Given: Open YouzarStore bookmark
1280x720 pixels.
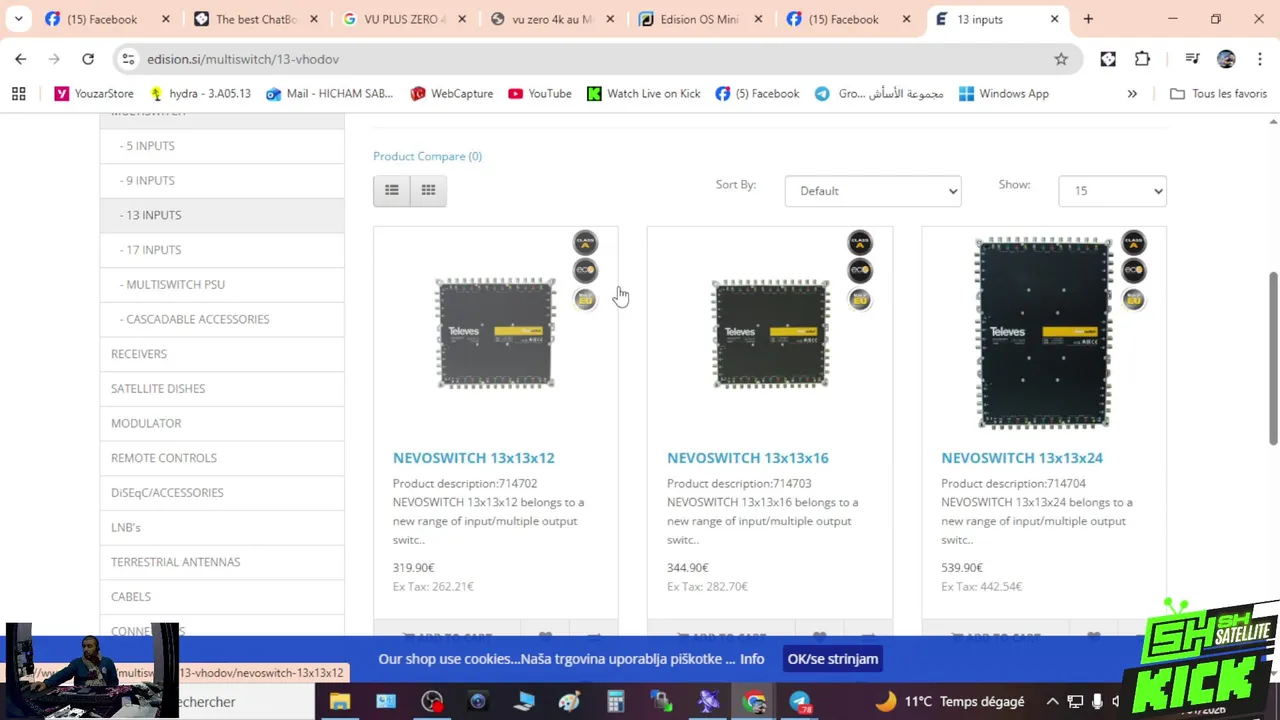Looking at the screenshot, I should coord(94,93).
